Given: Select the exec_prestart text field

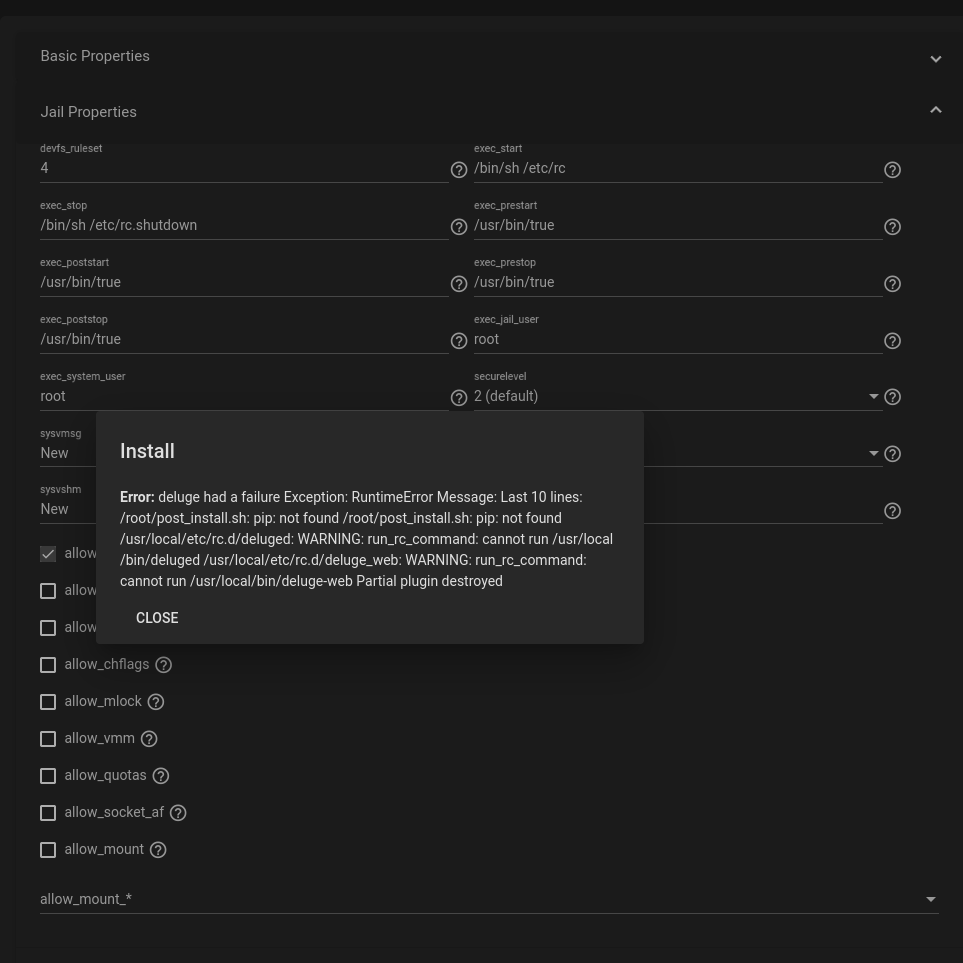Looking at the screenshot, I should pos(678,225).
